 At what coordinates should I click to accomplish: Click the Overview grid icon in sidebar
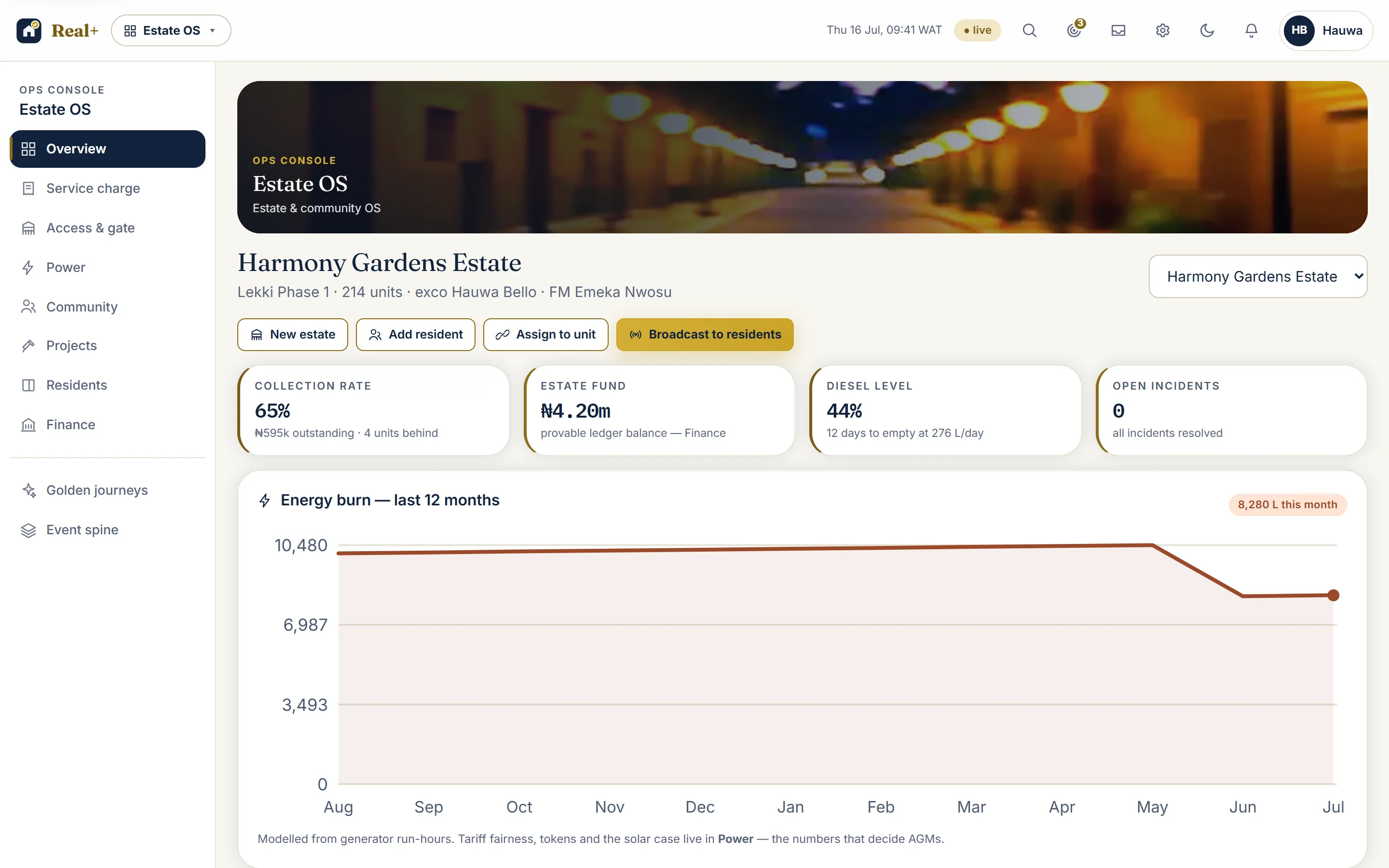coord(28,149)
